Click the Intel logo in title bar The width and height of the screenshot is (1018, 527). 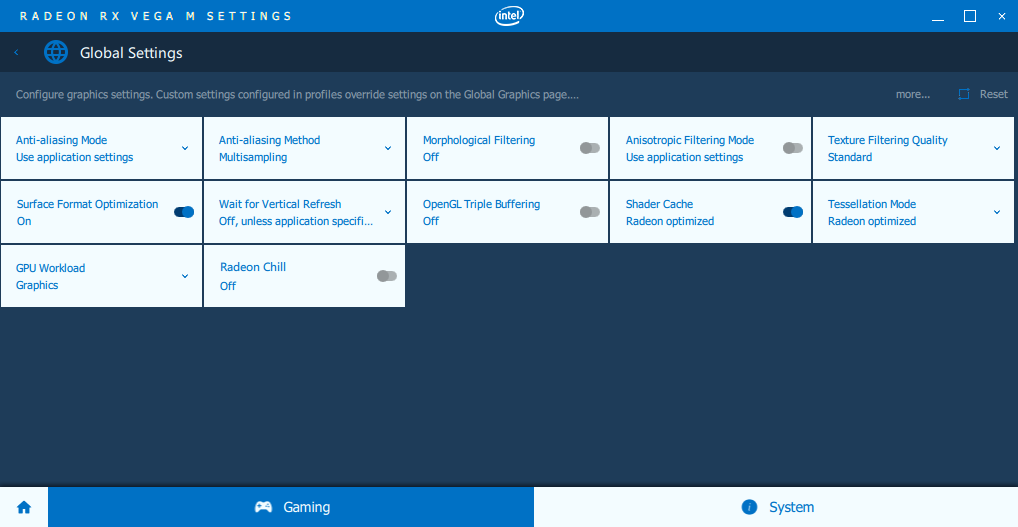coord(509,16)
